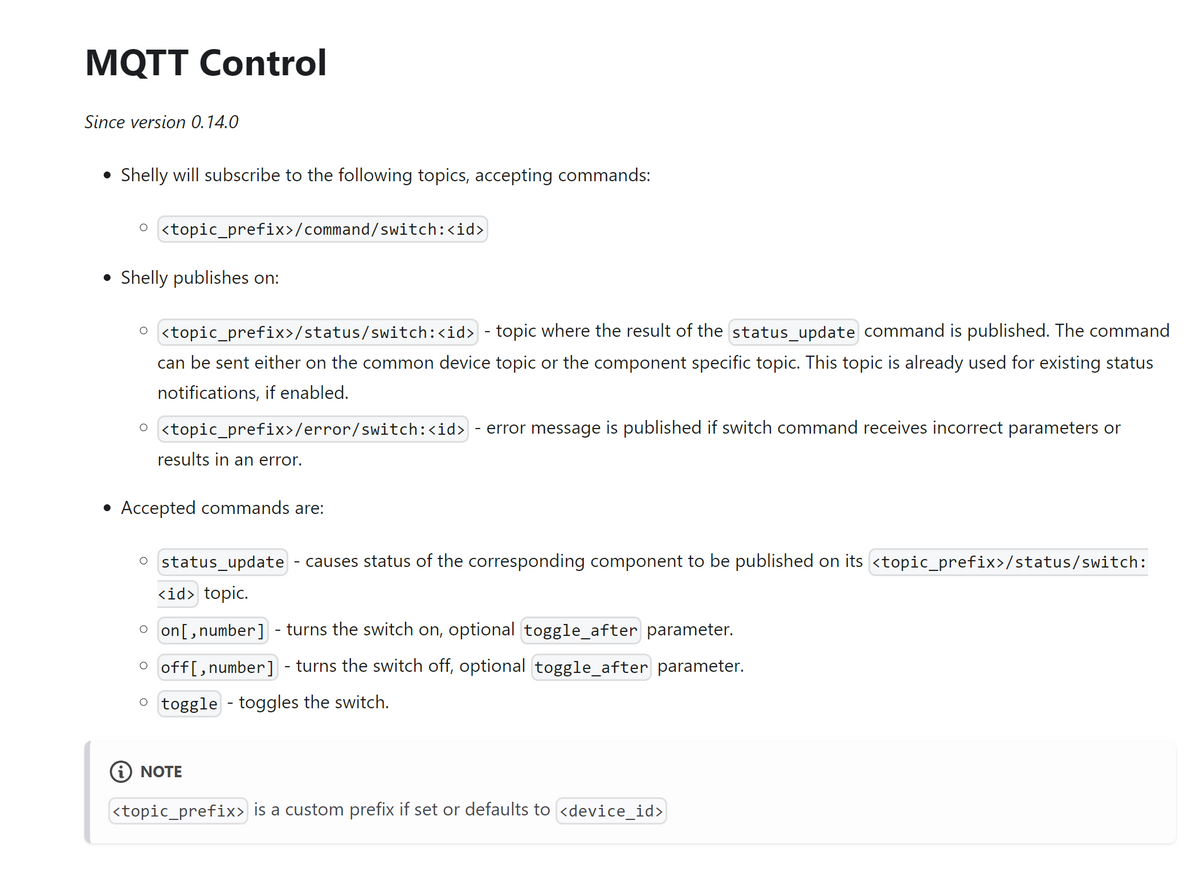The height and width of the screenshot is (873, 1200).
Task: Click the error/switch topic code snippet
Action: pos(312,429)
